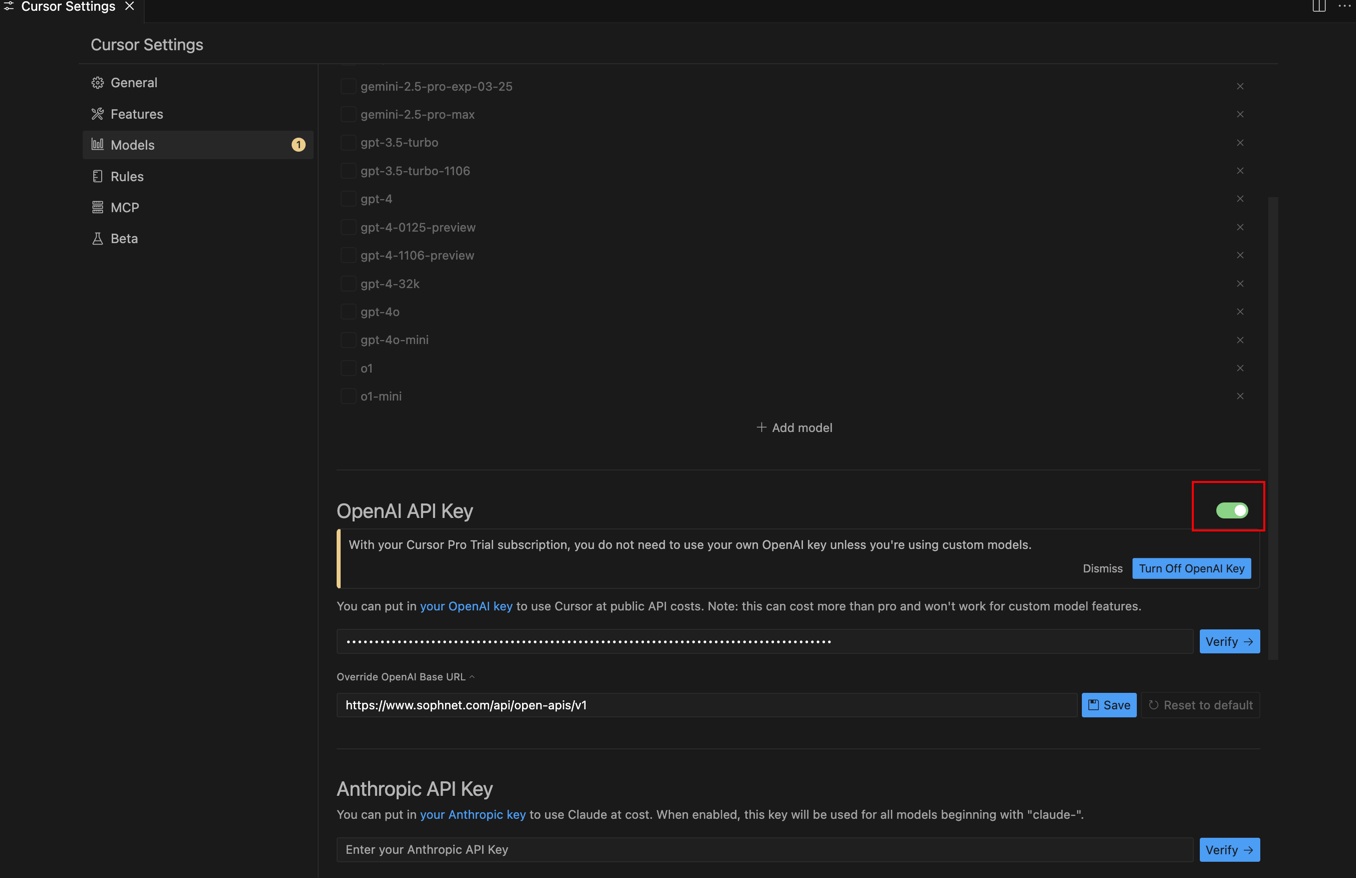Remove the gpt-4 model entry
1356x878 pixels.
(x=1240, y=199)
